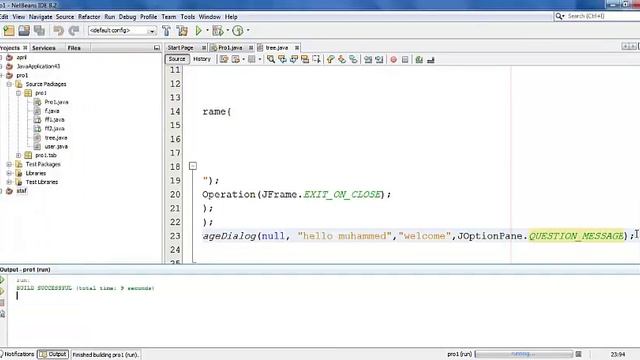Click the Find Selection magnifier icon
The height and width of the screenshot is (360, 640).
coord(271,60)
